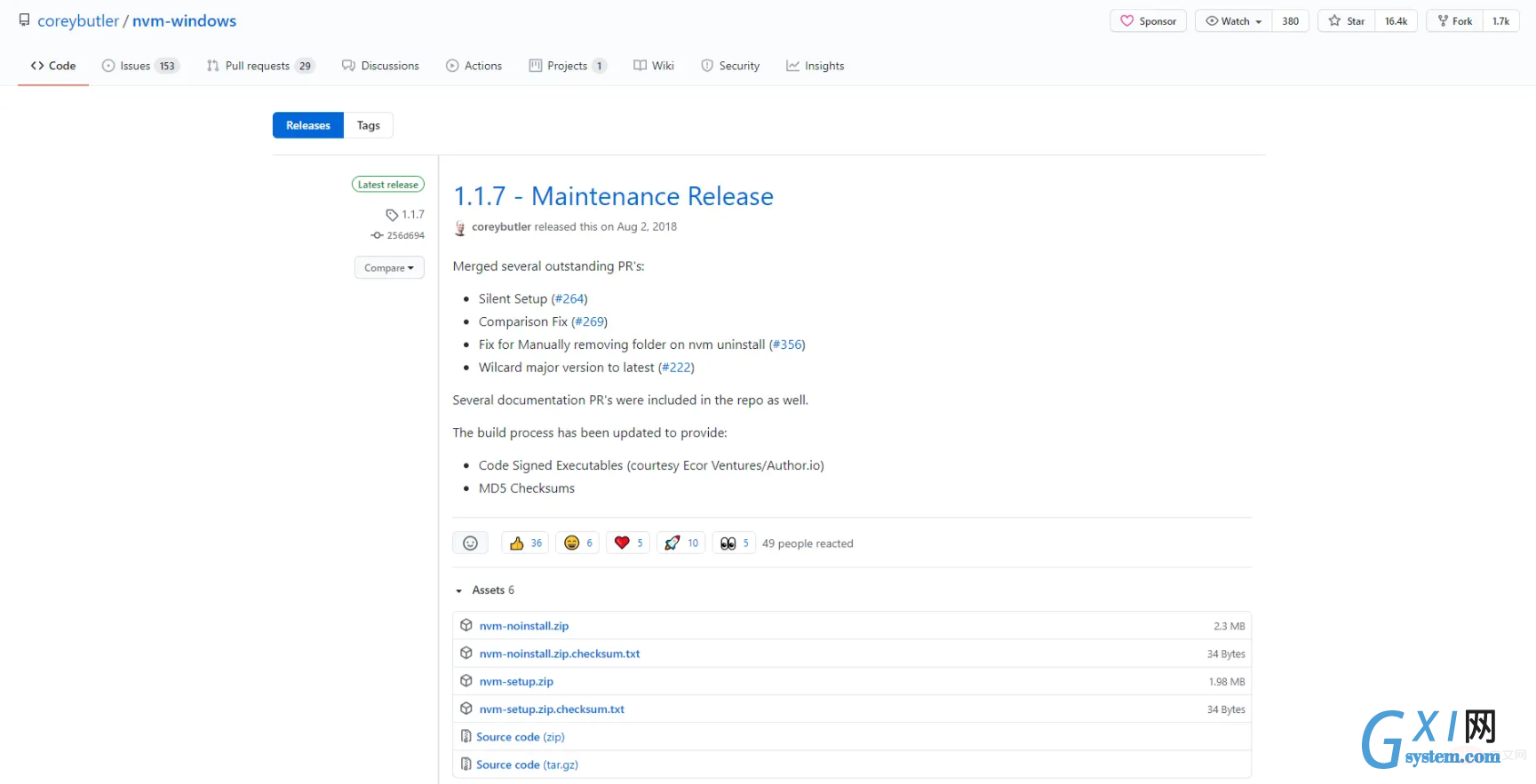Click the file-zip icon beside Source code (tar.gz)

(466, 764)
